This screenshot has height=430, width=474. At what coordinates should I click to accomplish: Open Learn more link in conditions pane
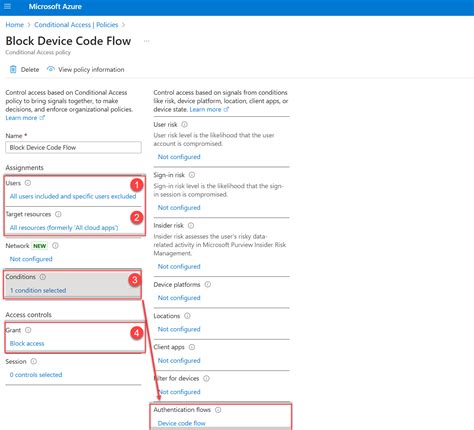coord(205,109)
